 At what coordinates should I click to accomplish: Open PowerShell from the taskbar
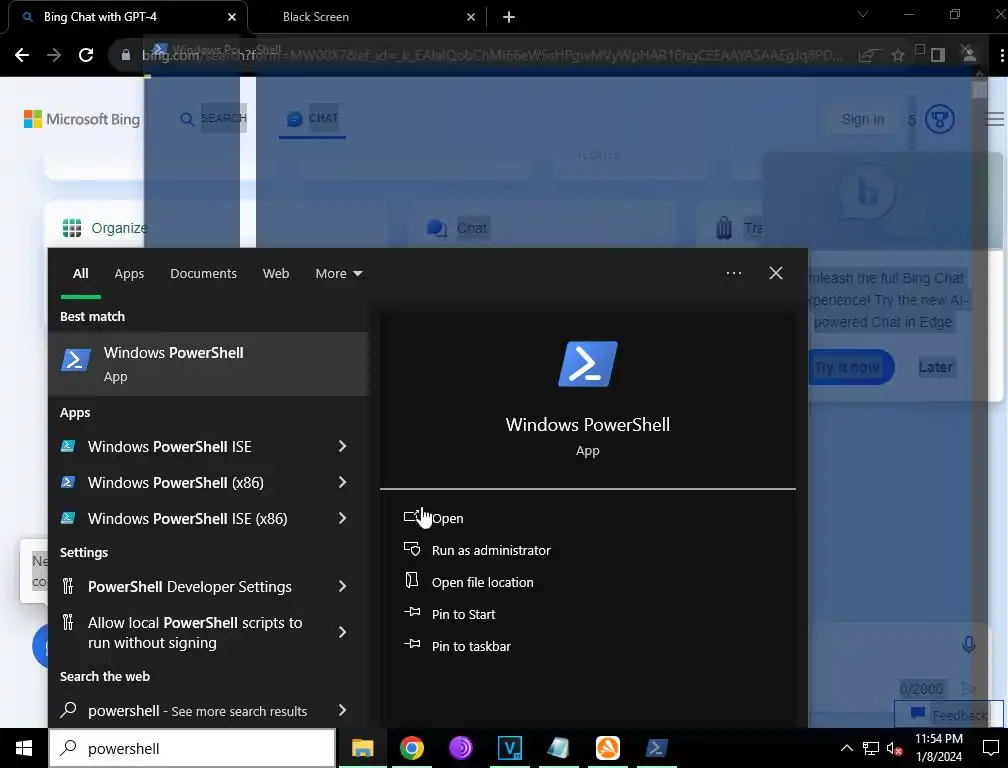656,748
